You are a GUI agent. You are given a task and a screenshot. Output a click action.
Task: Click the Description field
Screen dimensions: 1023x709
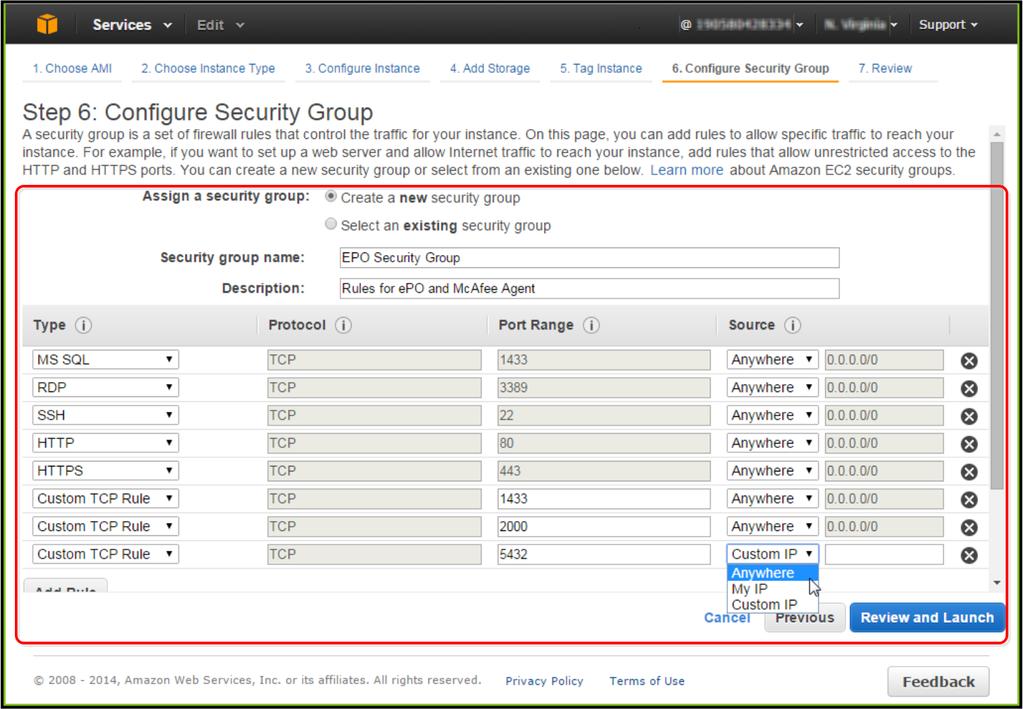pos(589,288)
